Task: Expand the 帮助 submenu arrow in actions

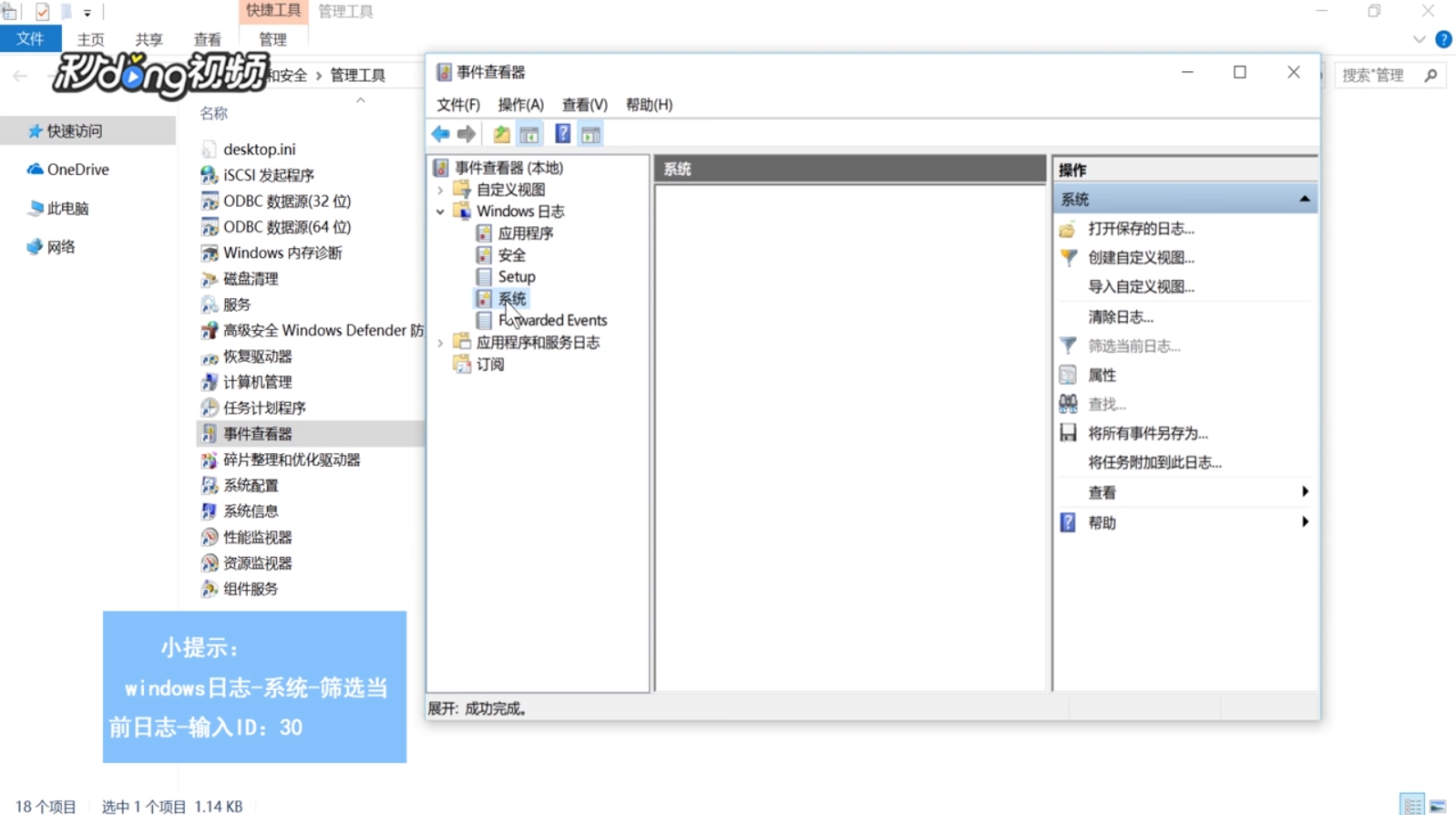Action: (x=1305, y=522)
